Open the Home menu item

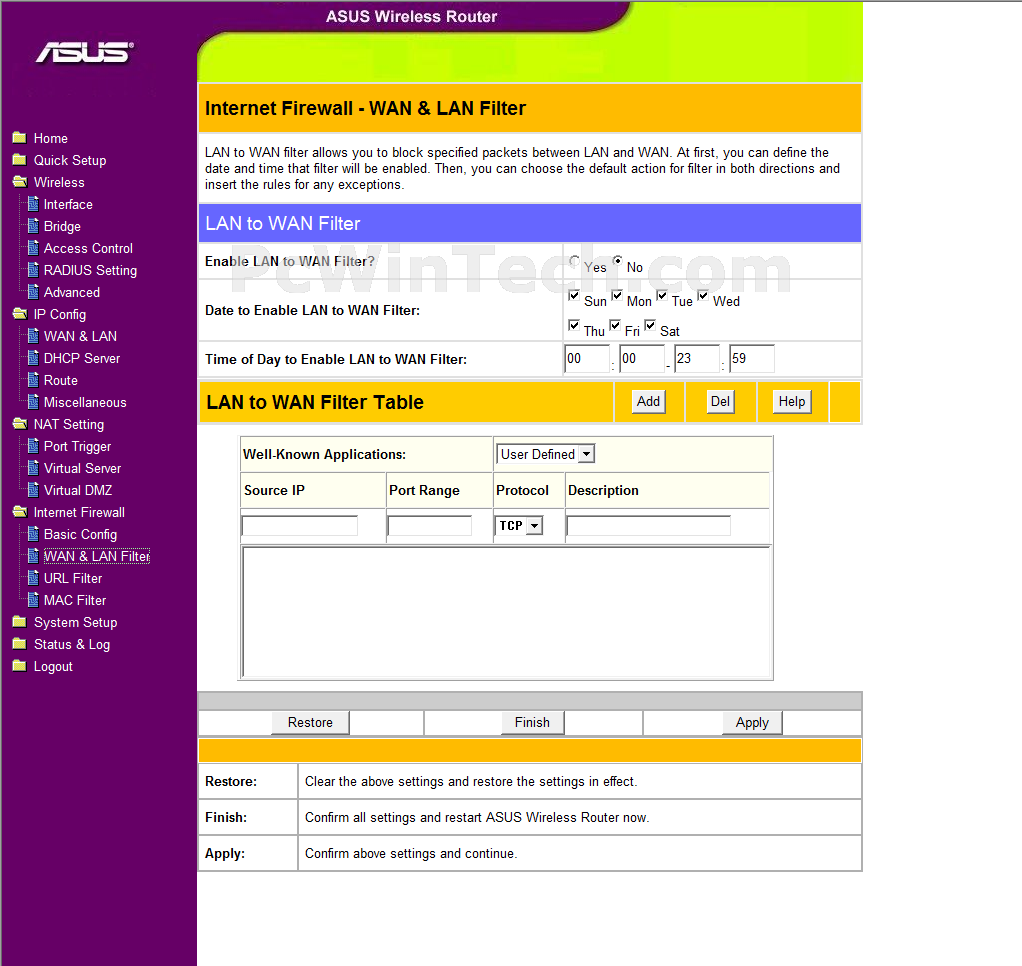point(51,138)
